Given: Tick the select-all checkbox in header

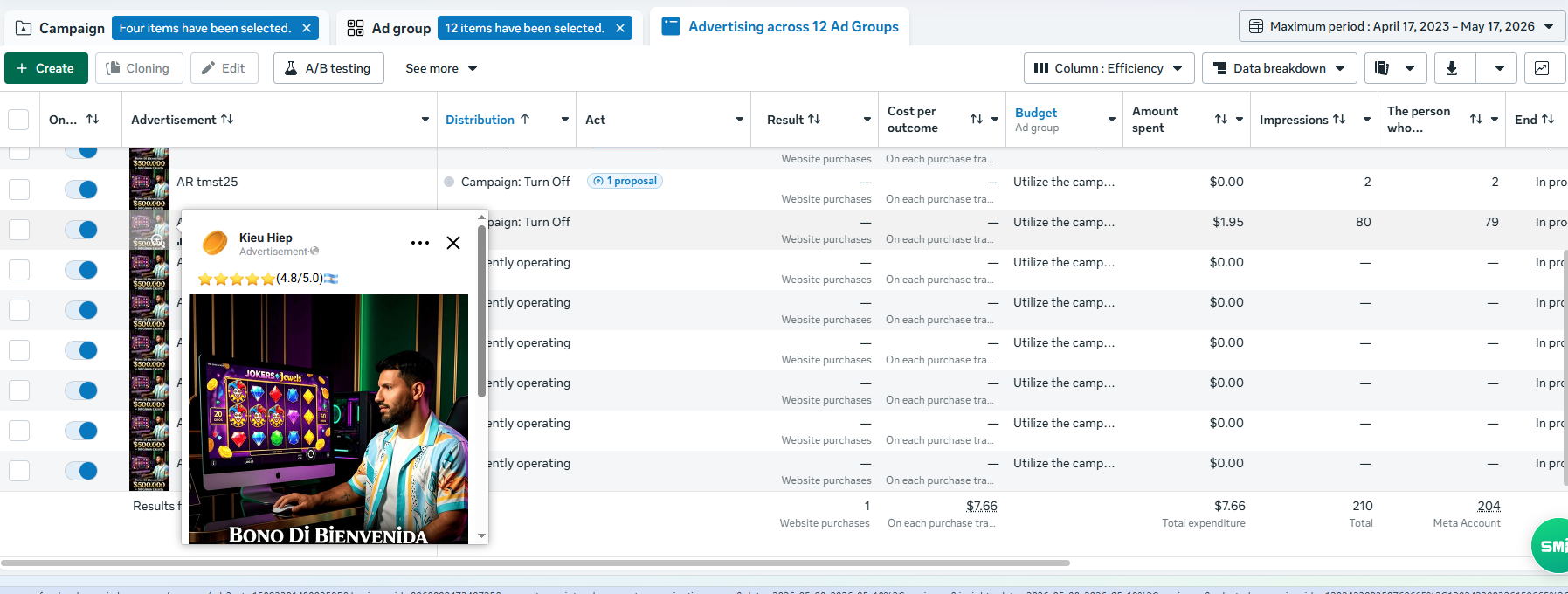Looking at the screenshot, I should pyautogui.click(x=18, y=120).
